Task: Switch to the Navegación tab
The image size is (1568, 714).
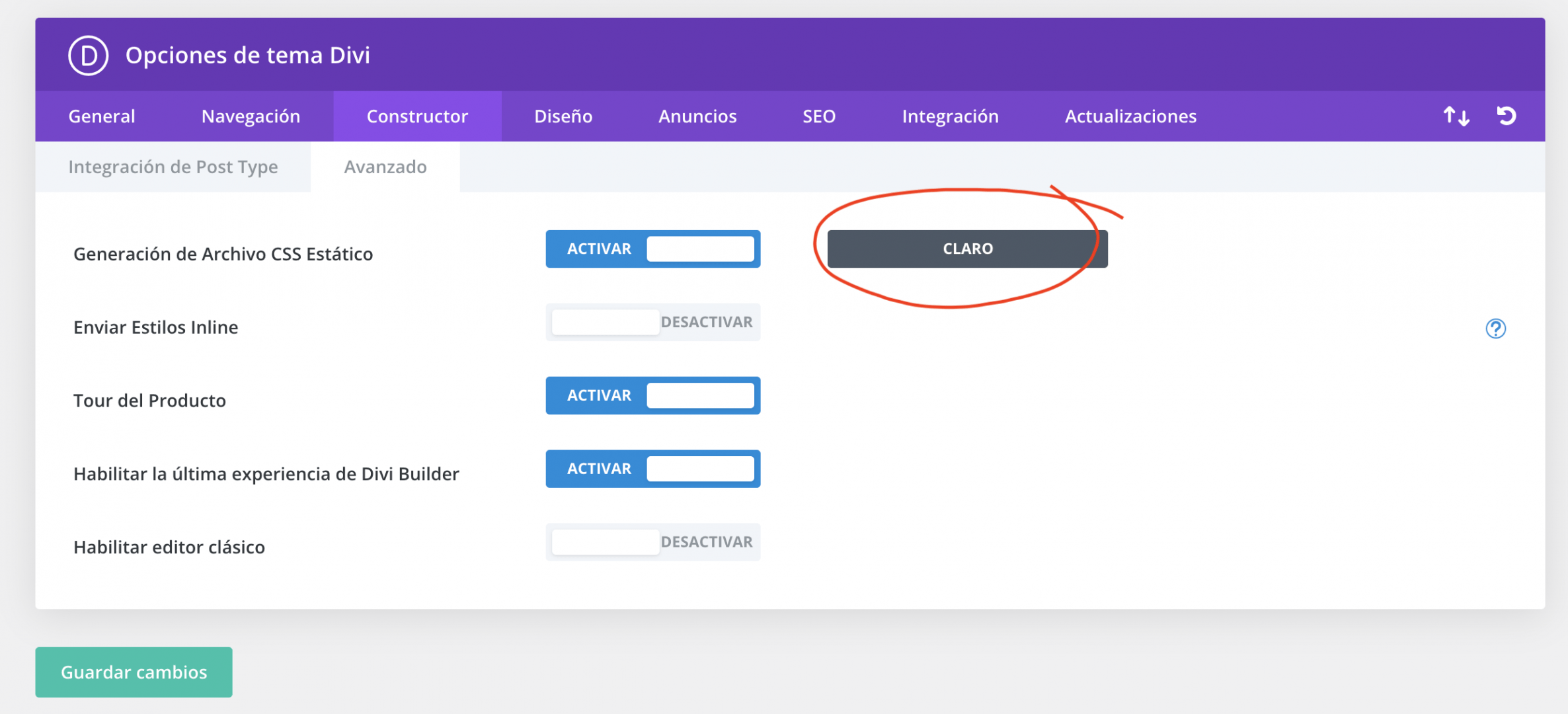Action: pos(251,116)
